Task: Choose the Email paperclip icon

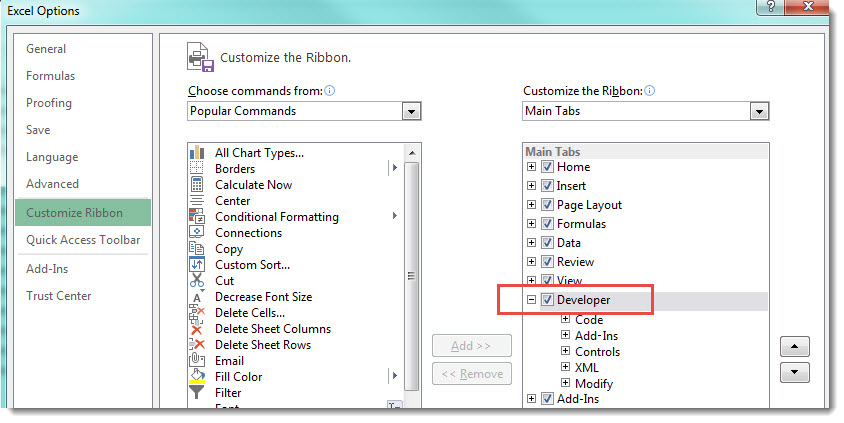Action: [x=197, y=361]
